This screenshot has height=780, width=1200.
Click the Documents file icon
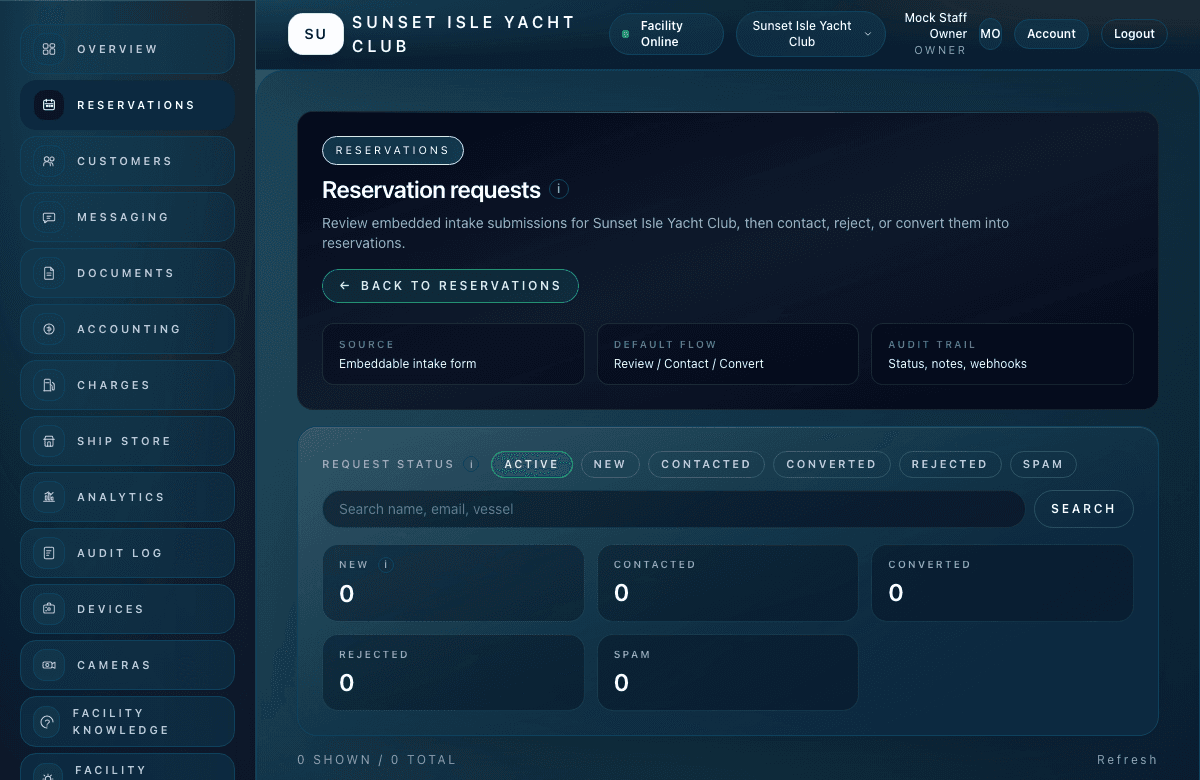49,273
